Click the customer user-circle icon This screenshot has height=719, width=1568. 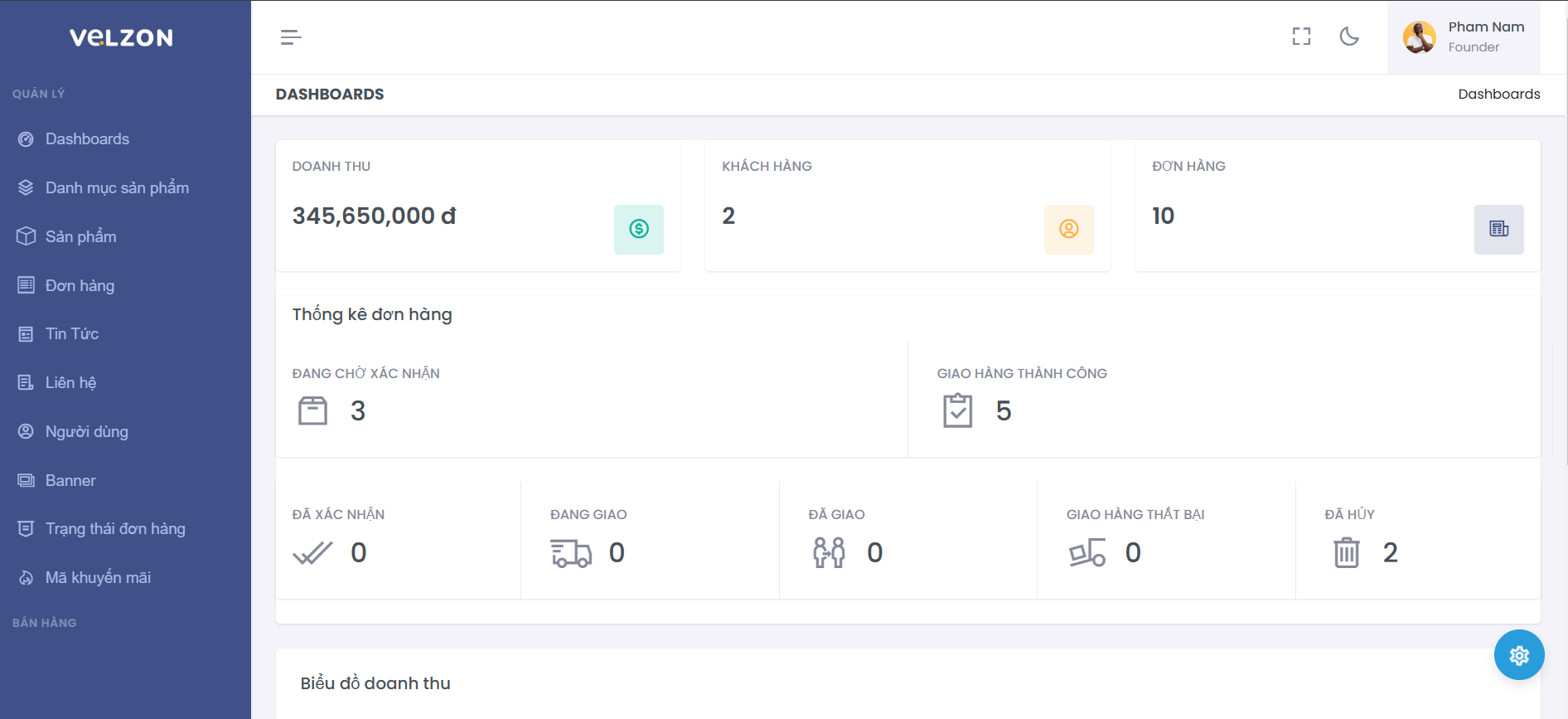point(1068,229)
